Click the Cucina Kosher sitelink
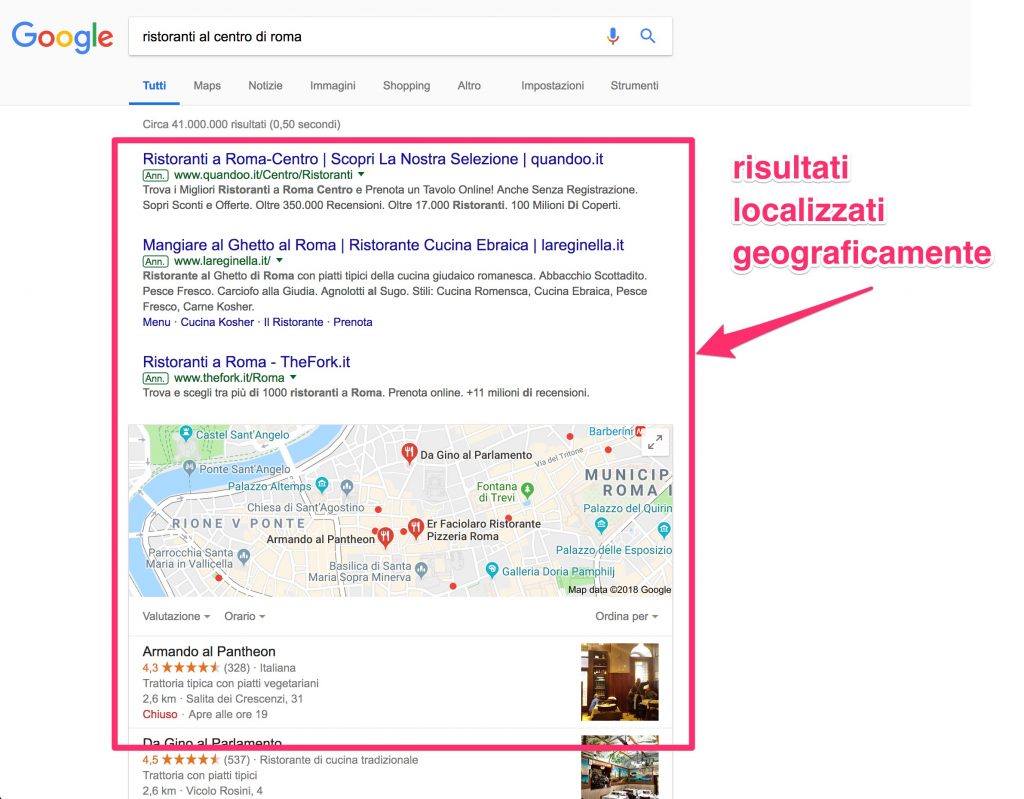 pos(217,322)
